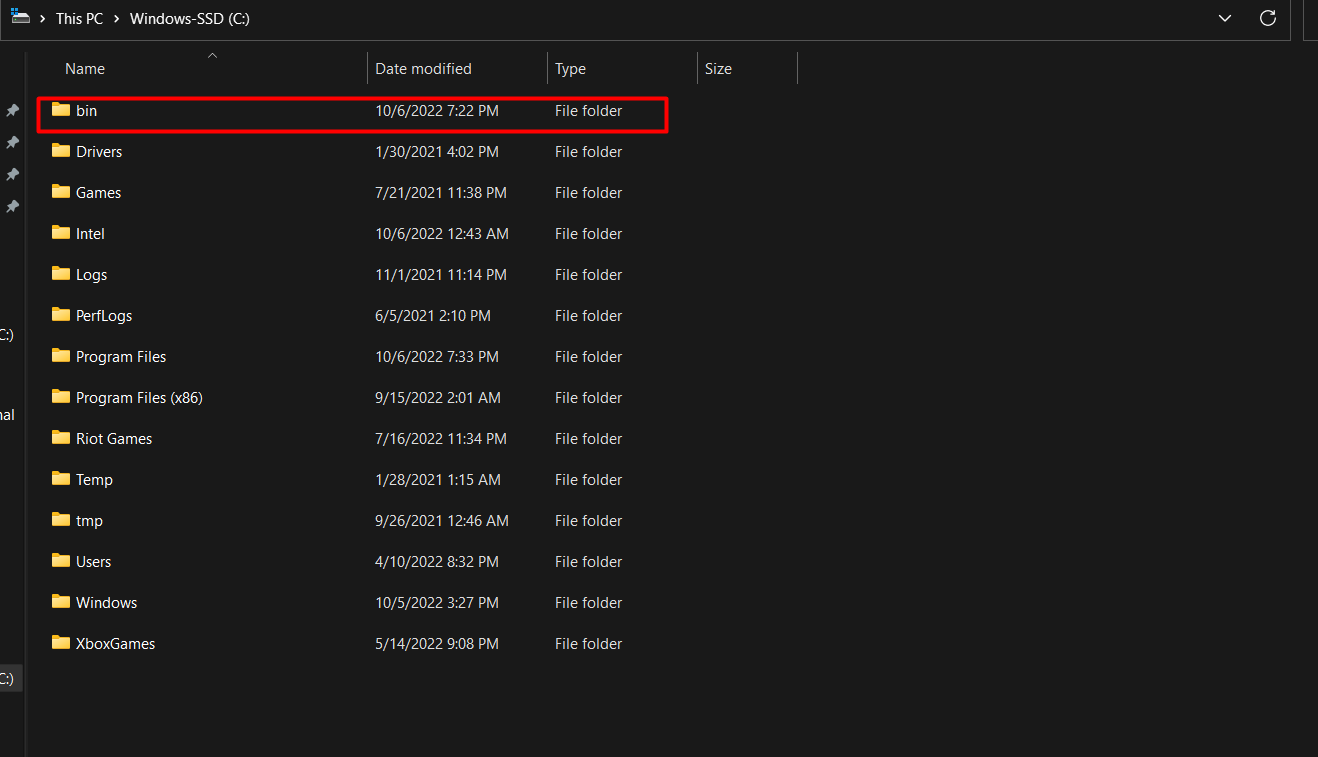Screen dimensions: 1318x757
Task: Click date 11/1/2021 11:14 PM
Action: pos(441,275)
